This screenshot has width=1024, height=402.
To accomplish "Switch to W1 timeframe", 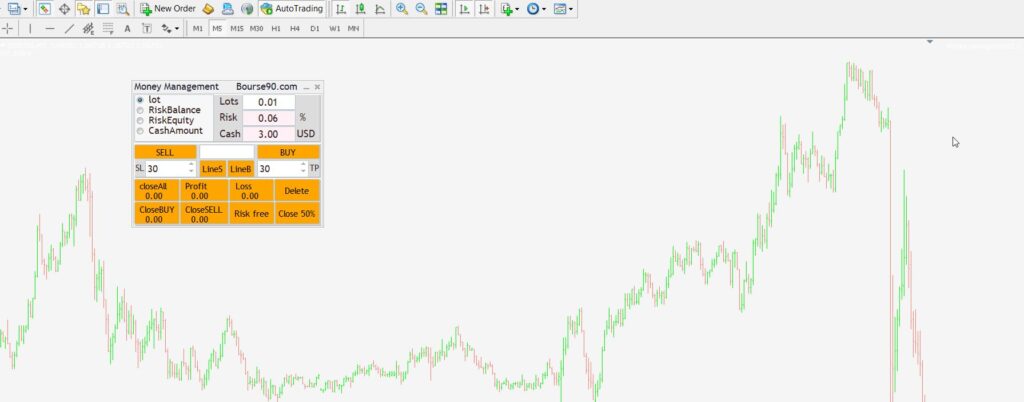I will tap(334, 29).
